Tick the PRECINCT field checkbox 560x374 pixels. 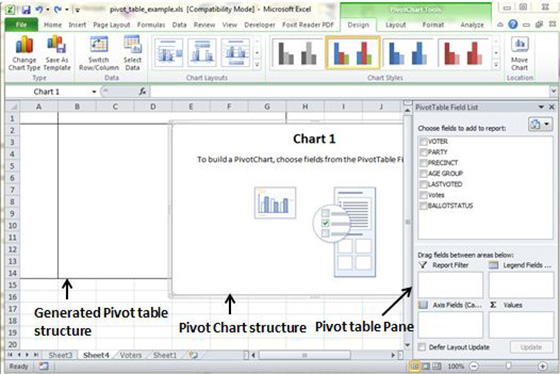coord(423,163)
